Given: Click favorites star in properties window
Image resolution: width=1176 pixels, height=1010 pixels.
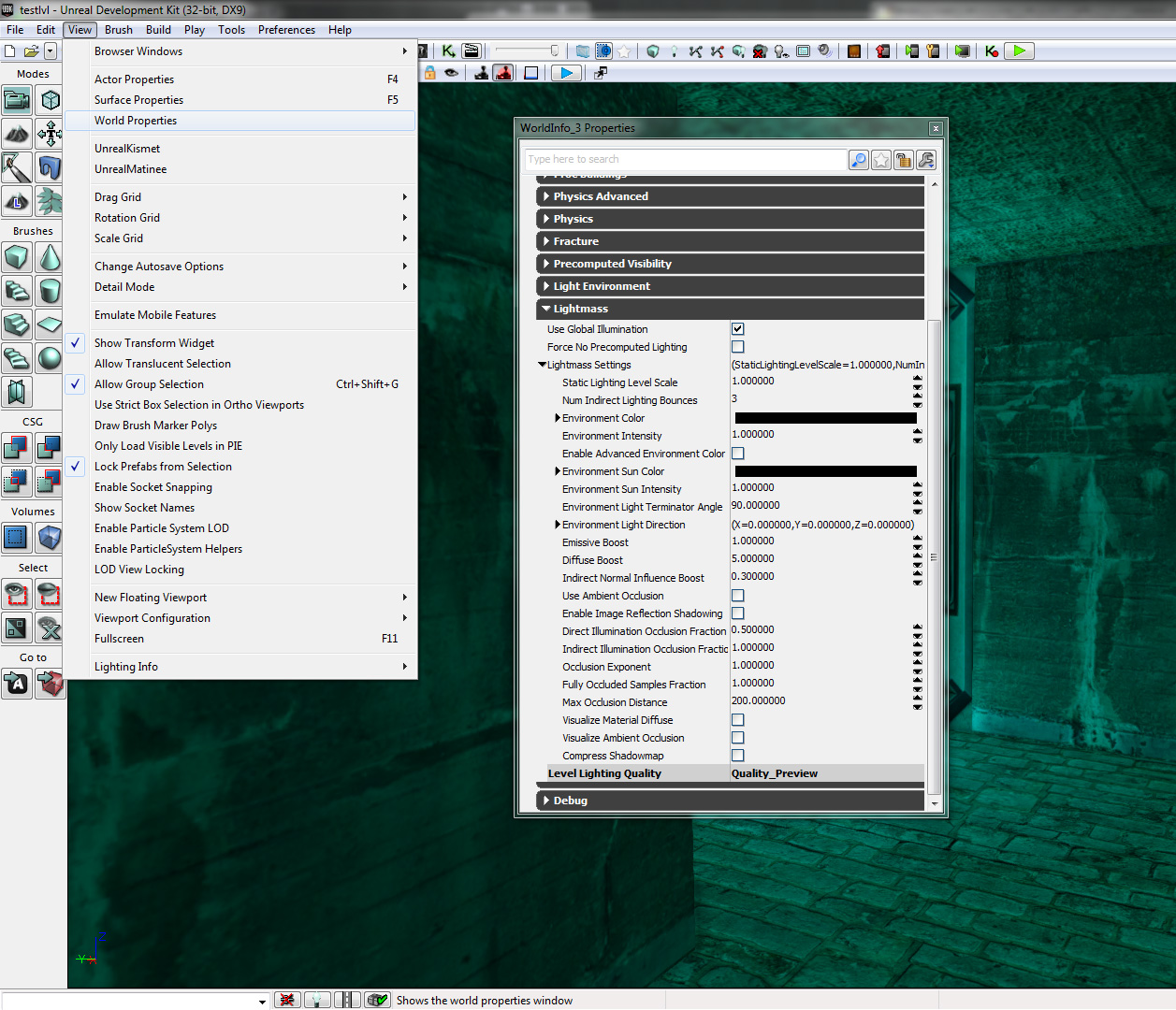Looking at the screenshot, I should pyautogui.click(x=881, y=160).
